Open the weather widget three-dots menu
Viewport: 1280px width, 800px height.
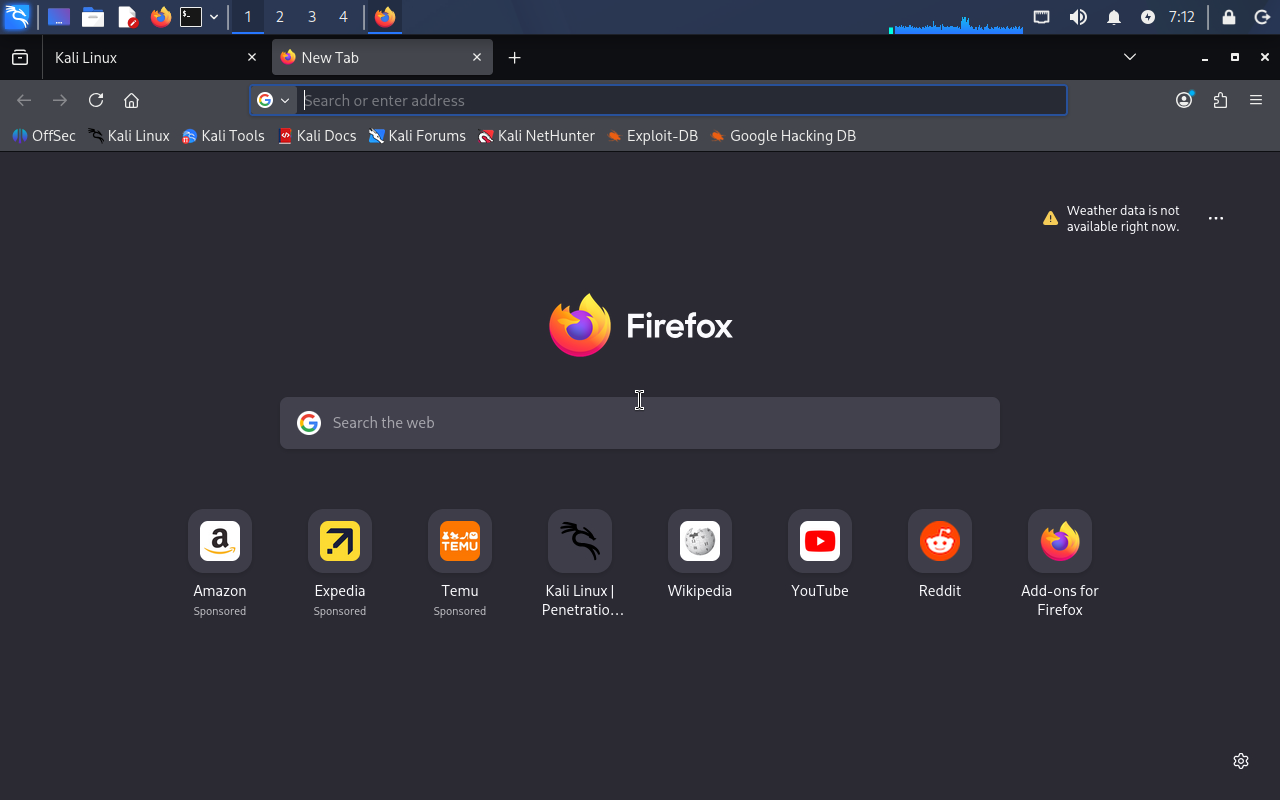1216,218
